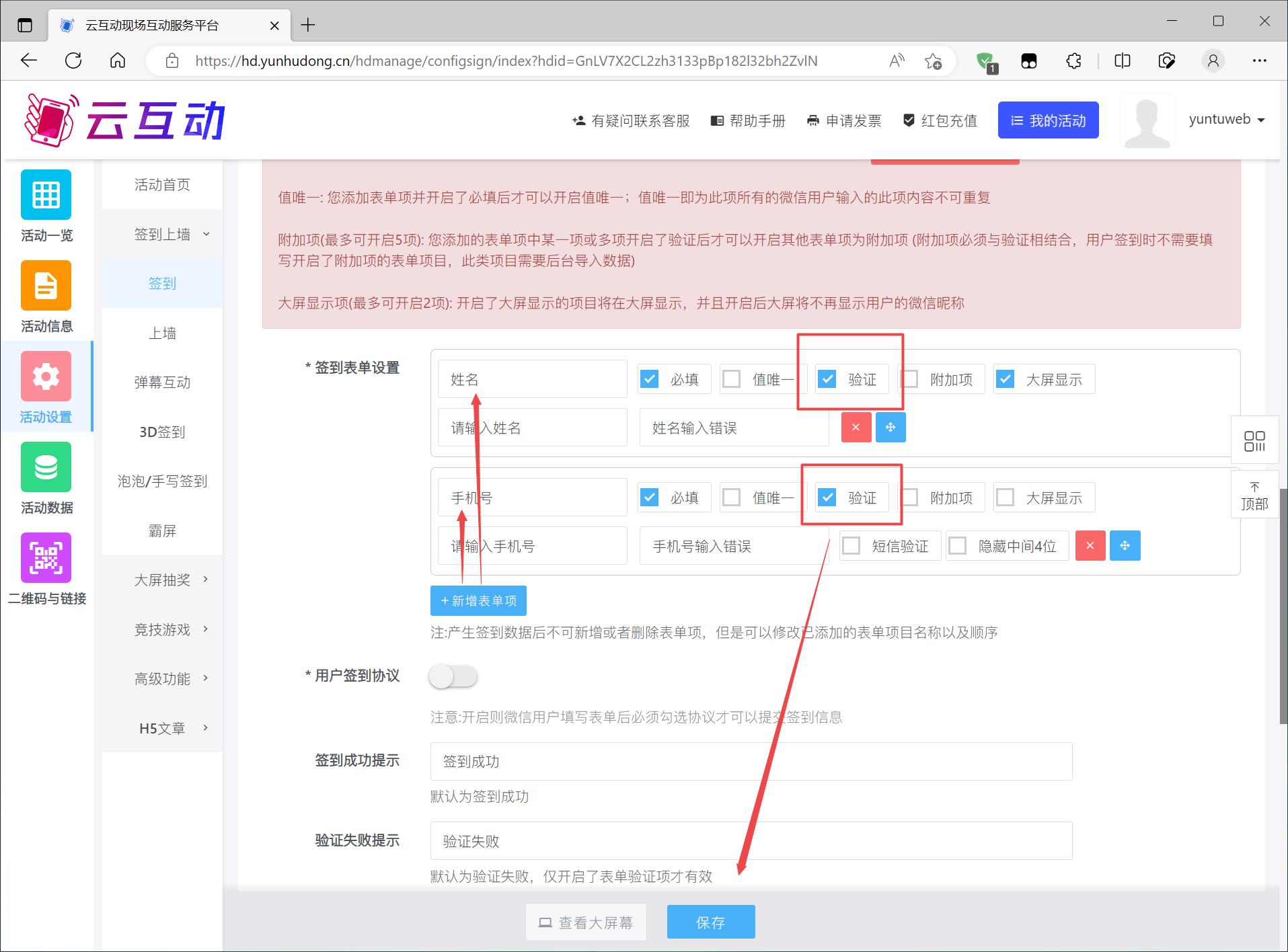Jump to top with 顶部 button

pyautogui.click(x=1254, y=496)
